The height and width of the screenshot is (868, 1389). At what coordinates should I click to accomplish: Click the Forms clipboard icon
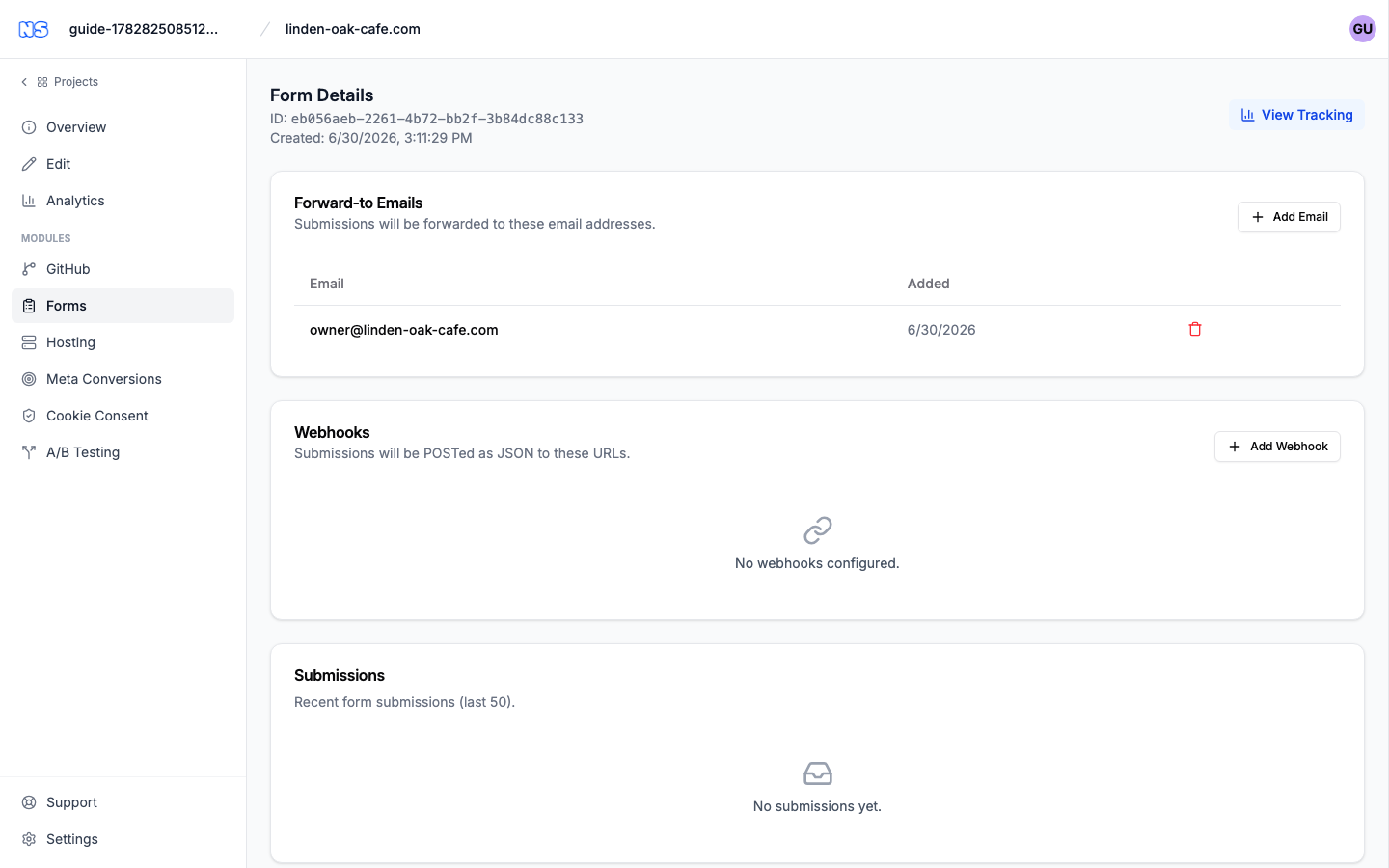(x=29, y=306)
